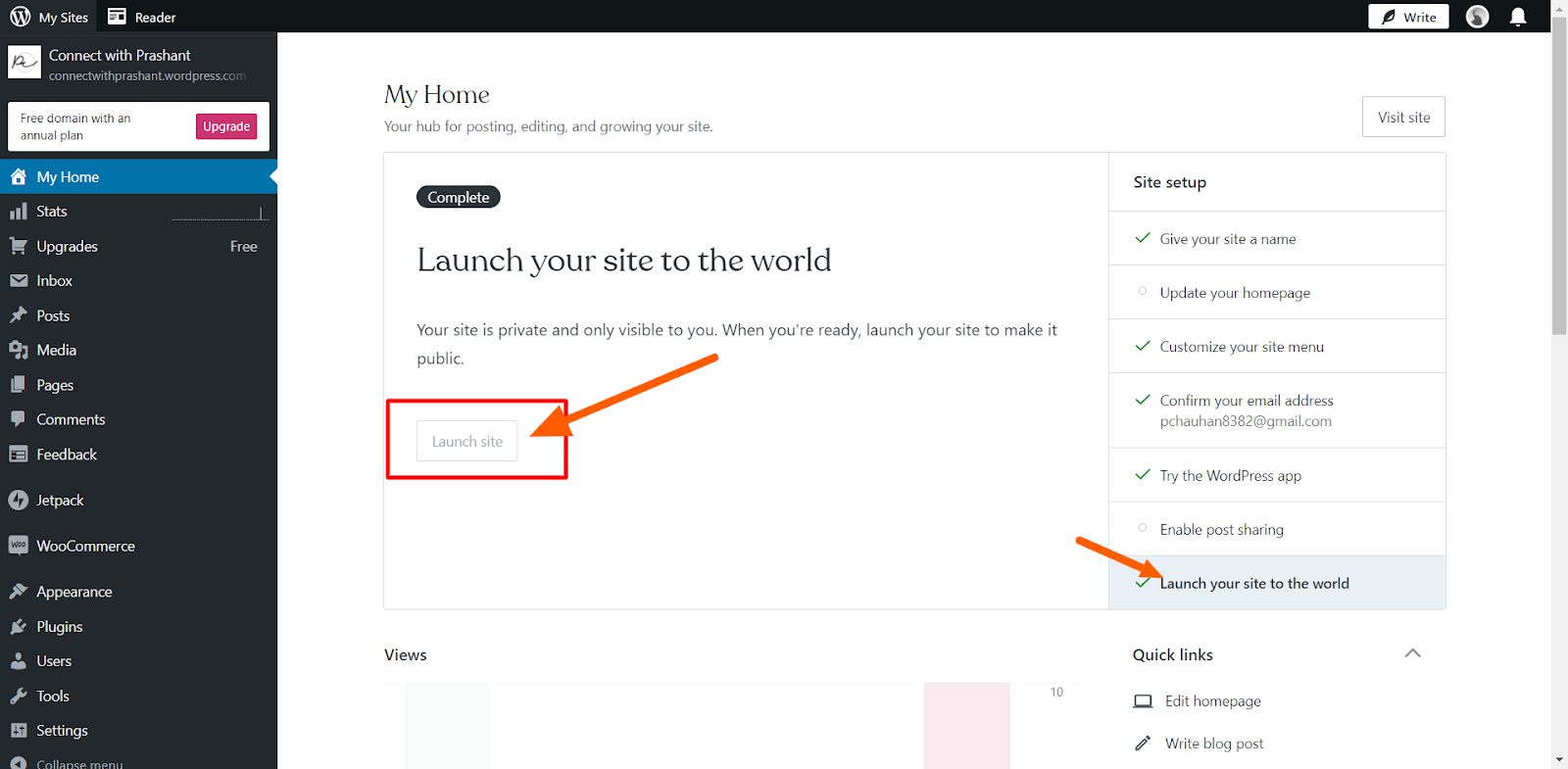1568x769 pixels.
Task: Click the connectwithprashant.wordpress.com site address
Action: pos(147,75)
